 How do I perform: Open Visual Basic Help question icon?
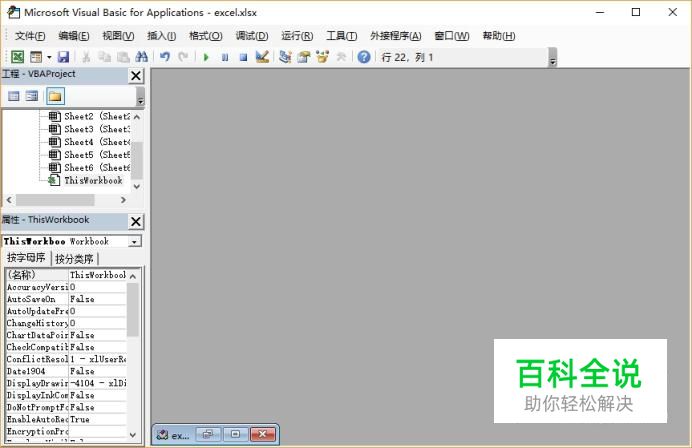point(364,57)
